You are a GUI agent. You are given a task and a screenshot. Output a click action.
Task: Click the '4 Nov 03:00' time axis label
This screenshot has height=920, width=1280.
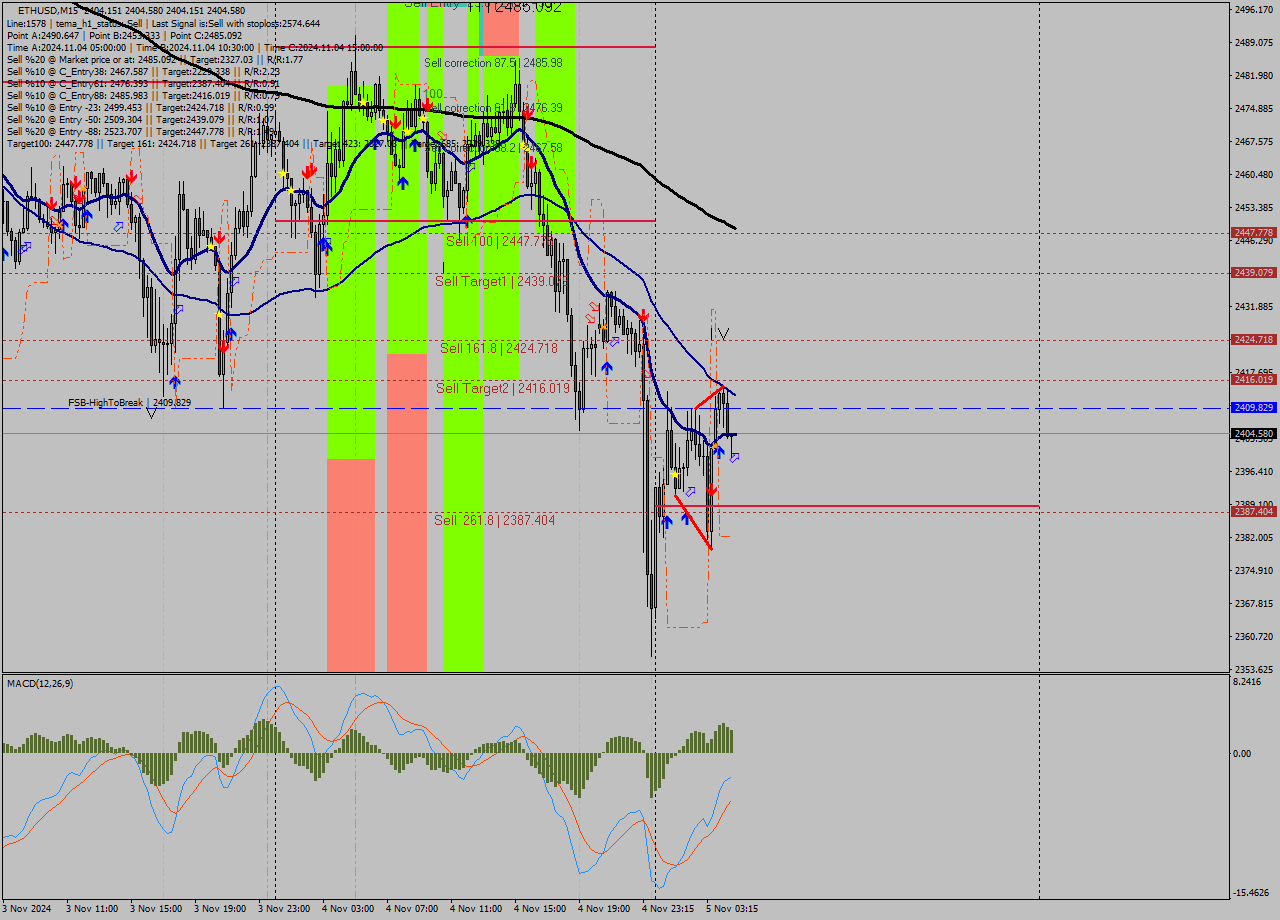click(348, 909)
